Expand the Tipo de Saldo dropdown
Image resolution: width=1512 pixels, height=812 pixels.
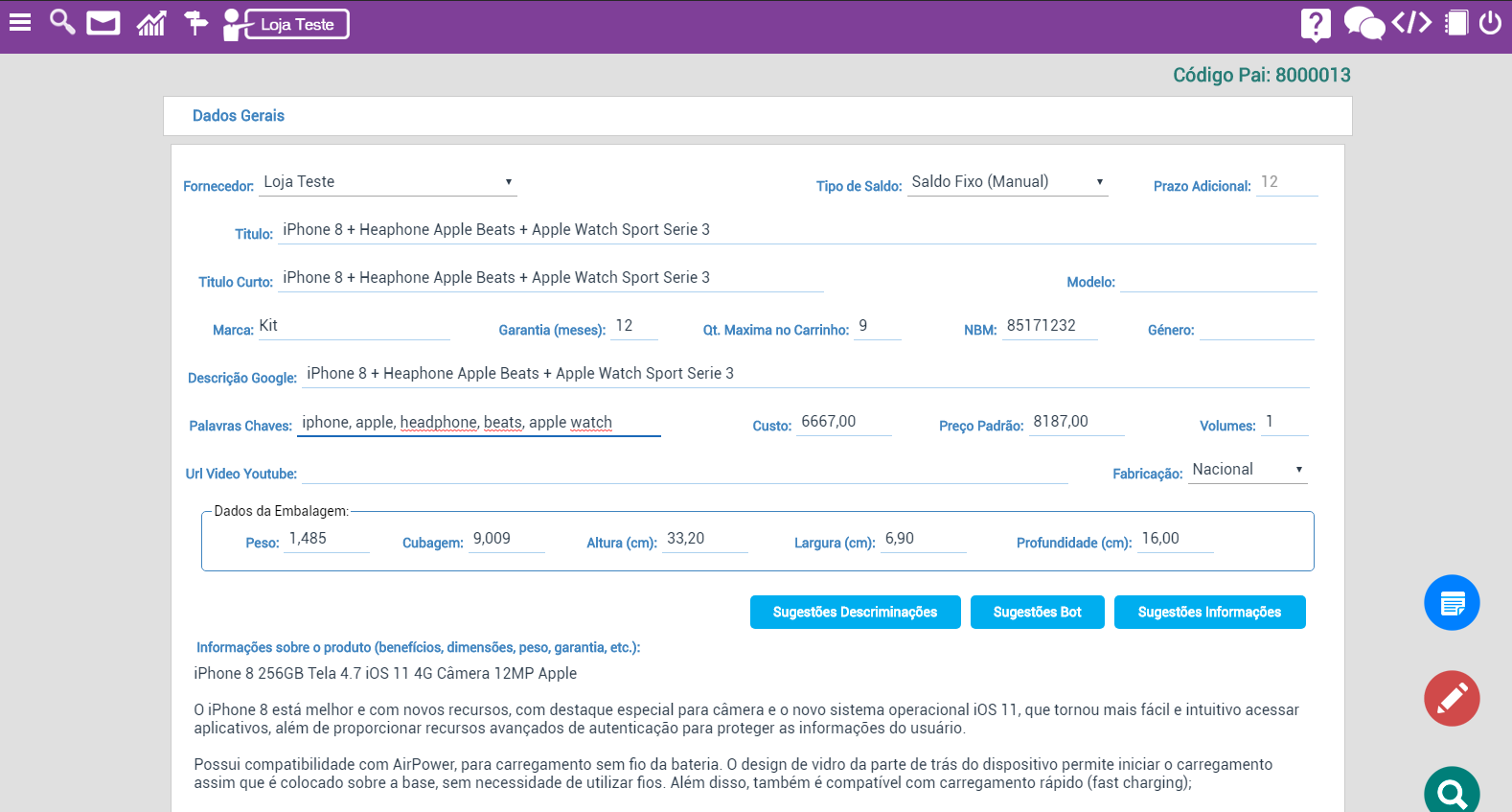1008,182
